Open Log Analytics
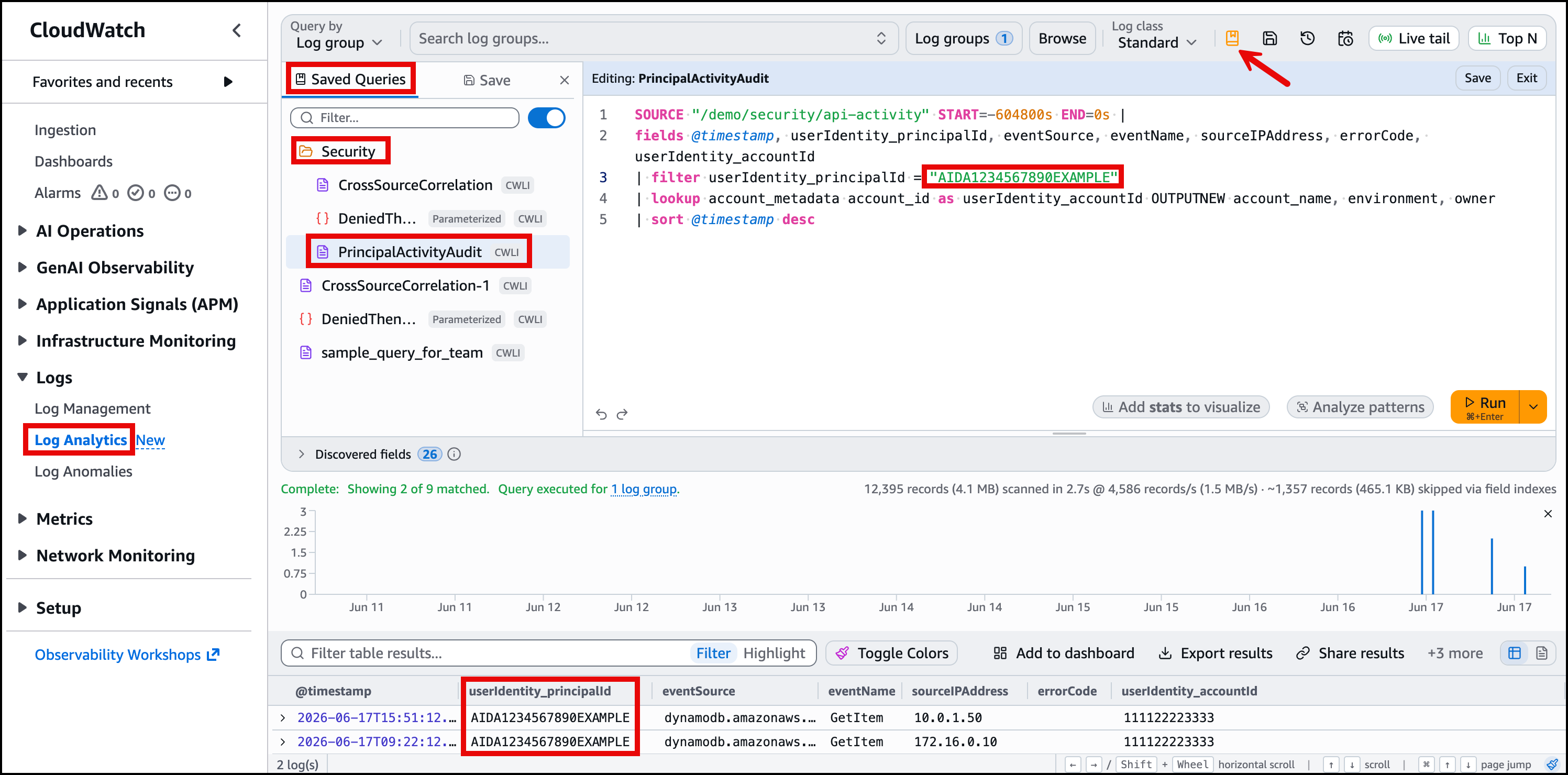 pyautogui.click(x=80, y=439)
